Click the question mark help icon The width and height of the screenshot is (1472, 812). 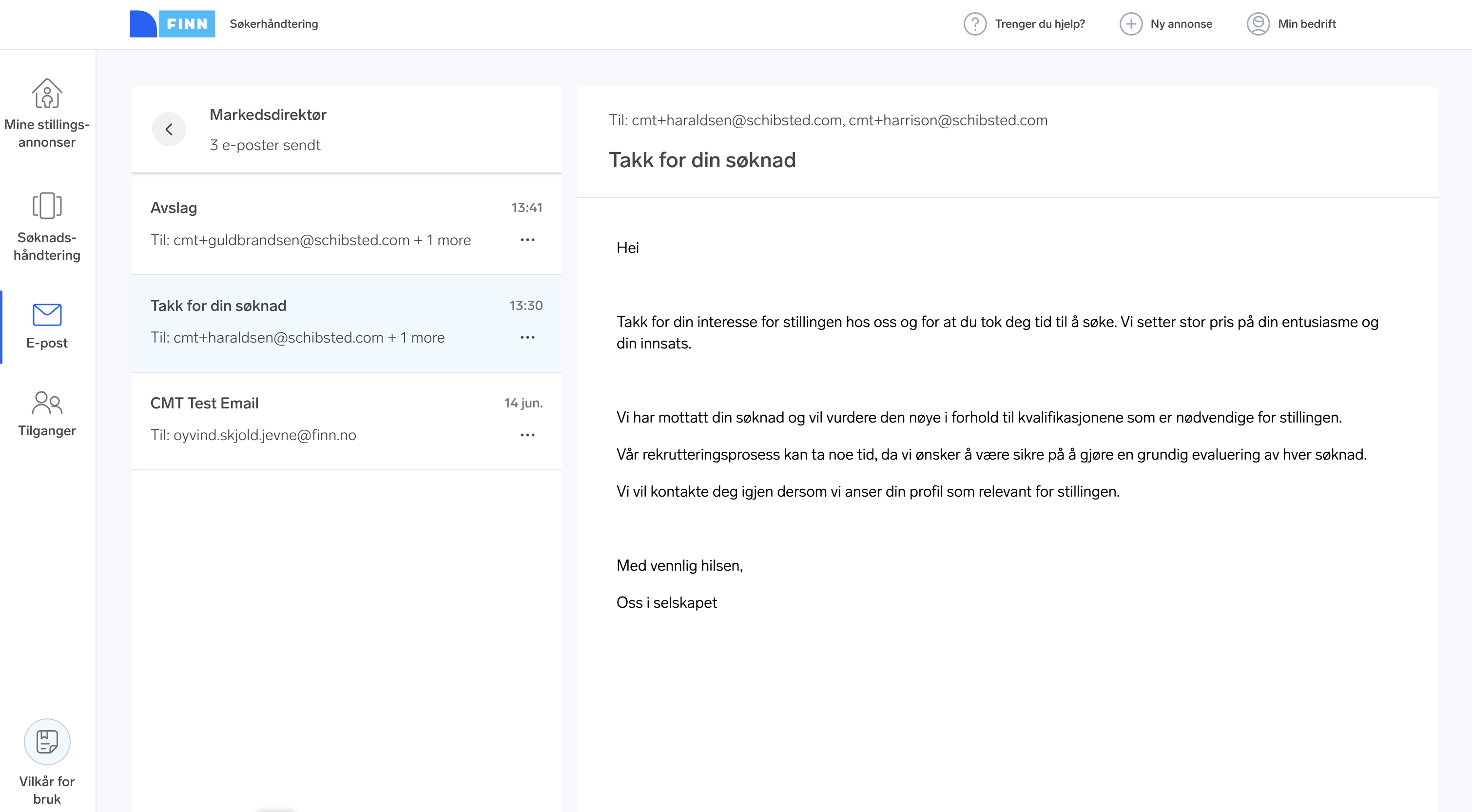click(975, 24)
